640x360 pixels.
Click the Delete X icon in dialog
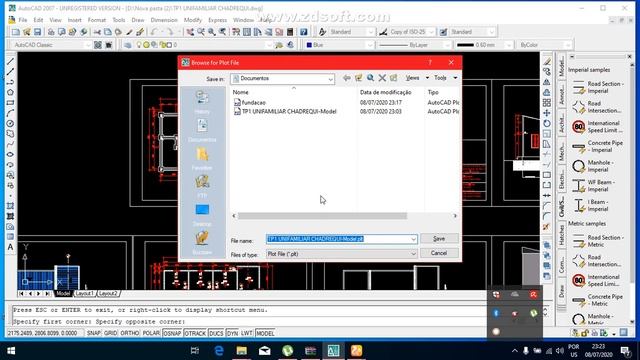(x=382, y=78)
